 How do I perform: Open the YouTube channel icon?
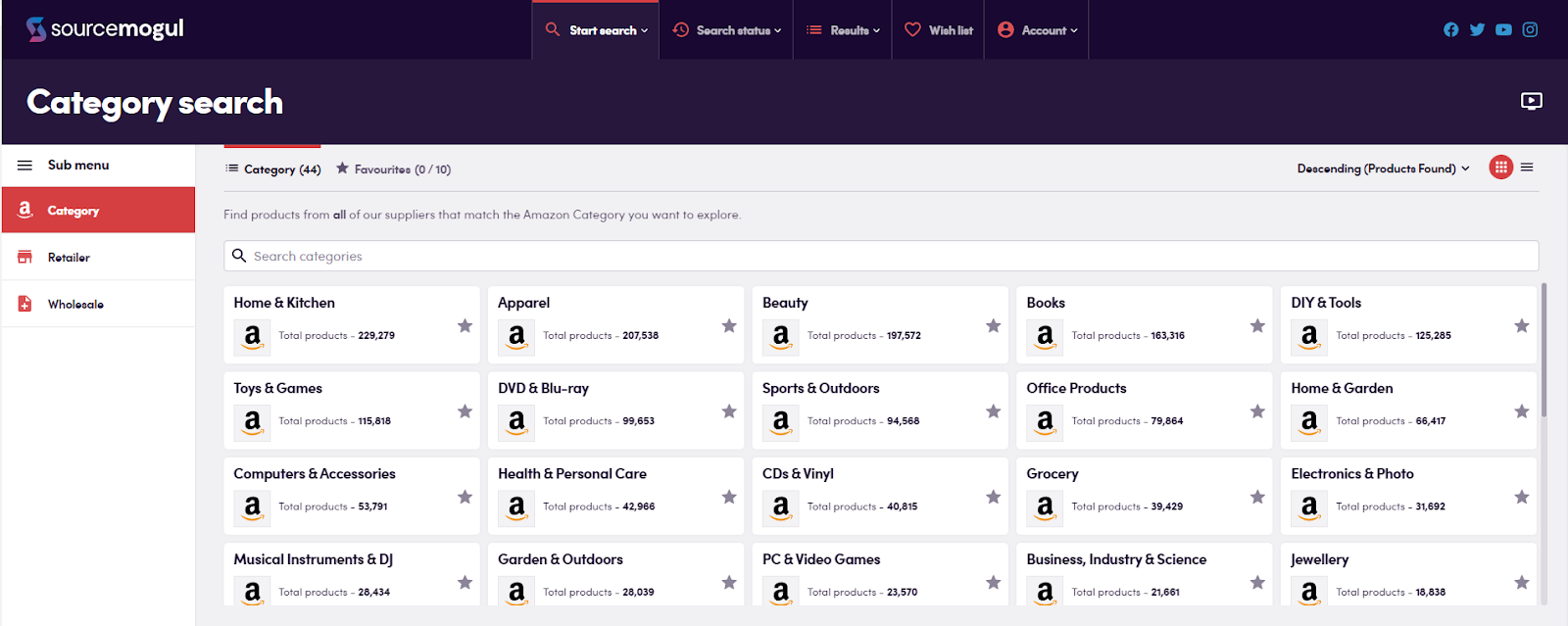pos(1503,29)
